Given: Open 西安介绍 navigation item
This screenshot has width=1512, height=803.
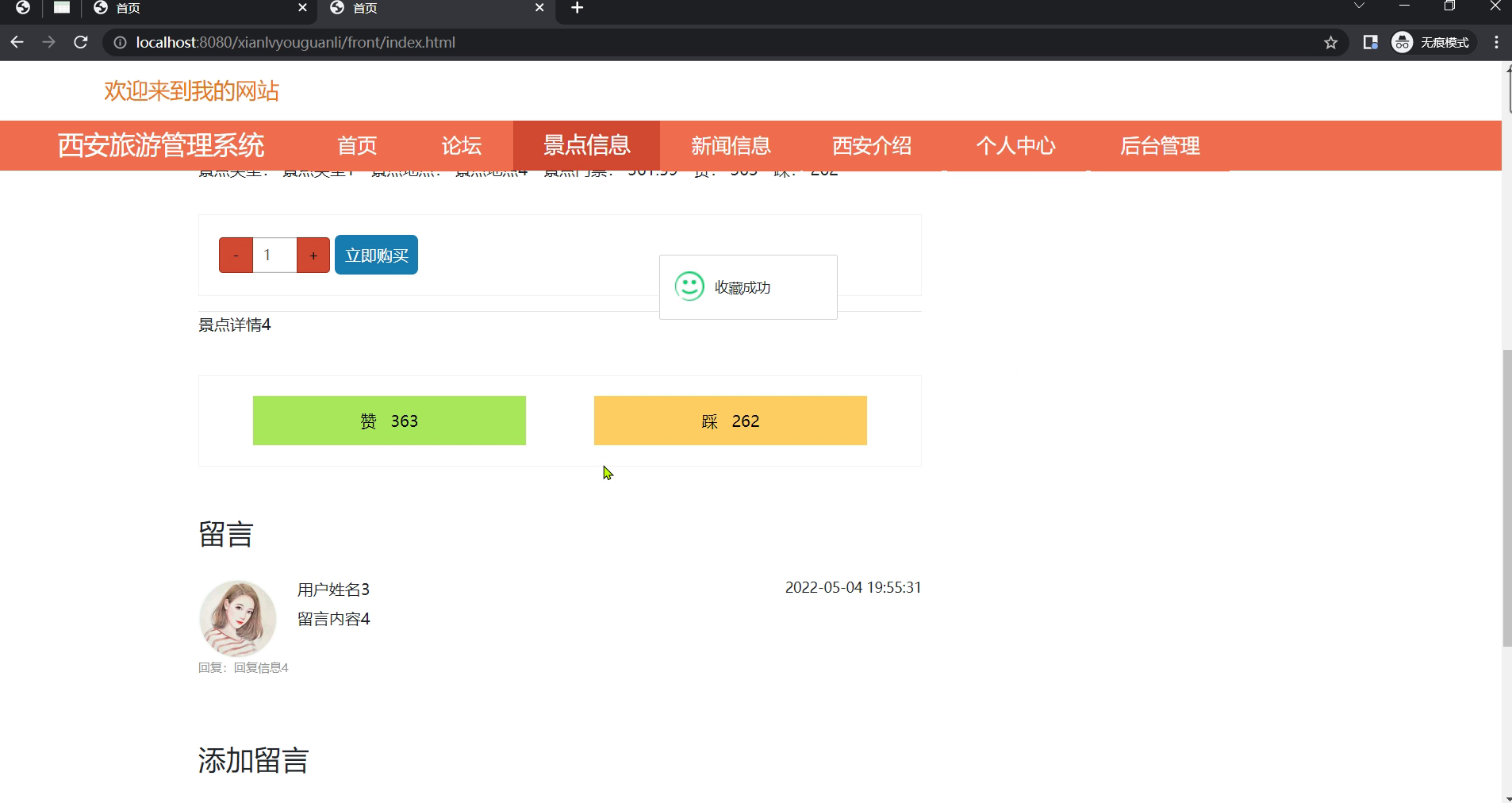Looking at the screenshot, I should [x=872, y=146].
